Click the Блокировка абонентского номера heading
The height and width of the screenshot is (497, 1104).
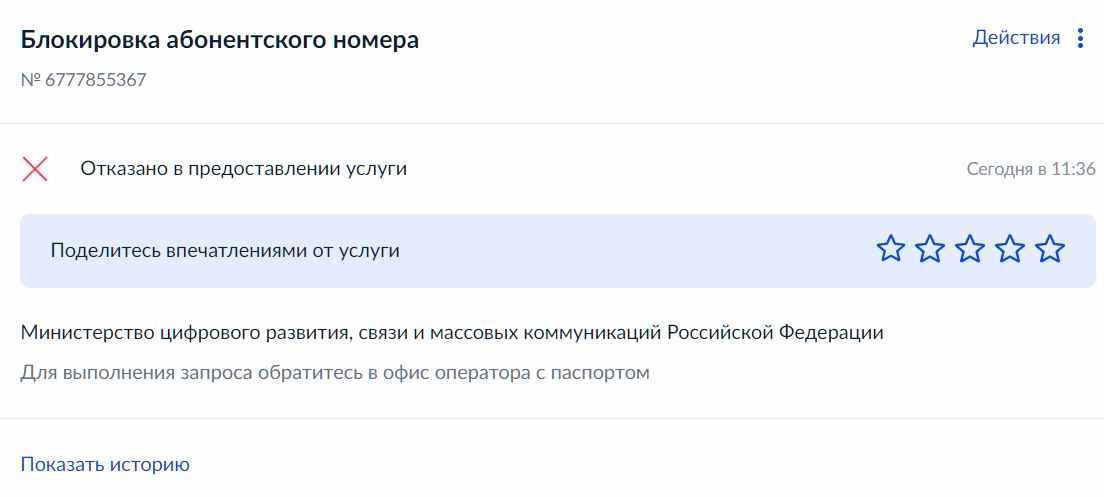click(220, 40)
